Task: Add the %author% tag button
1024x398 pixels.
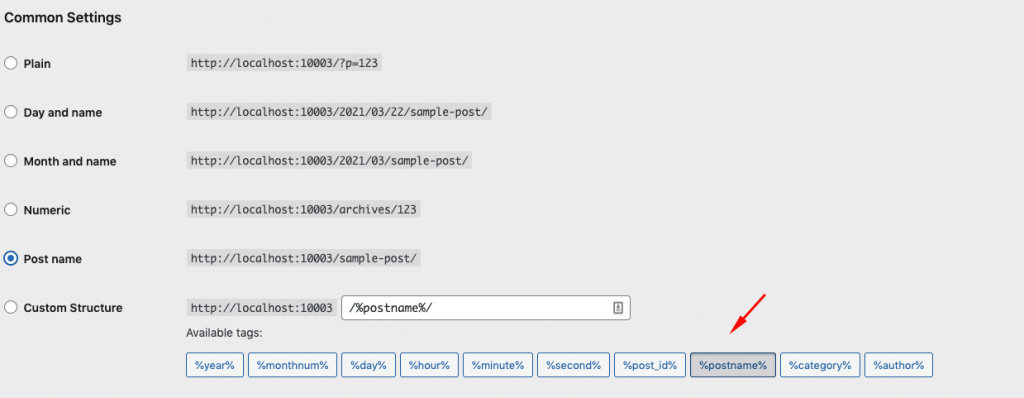Action: click(x=899, y=365)
